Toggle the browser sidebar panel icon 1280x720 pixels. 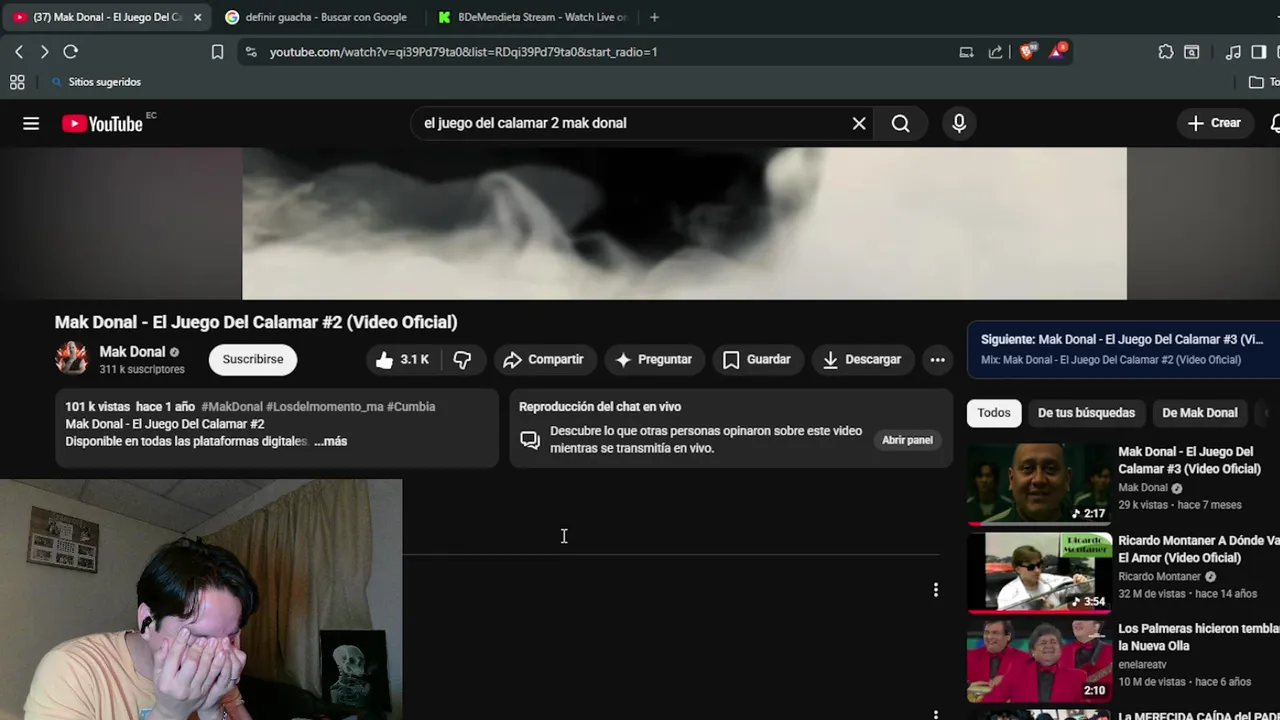(x=1259, y=52)
